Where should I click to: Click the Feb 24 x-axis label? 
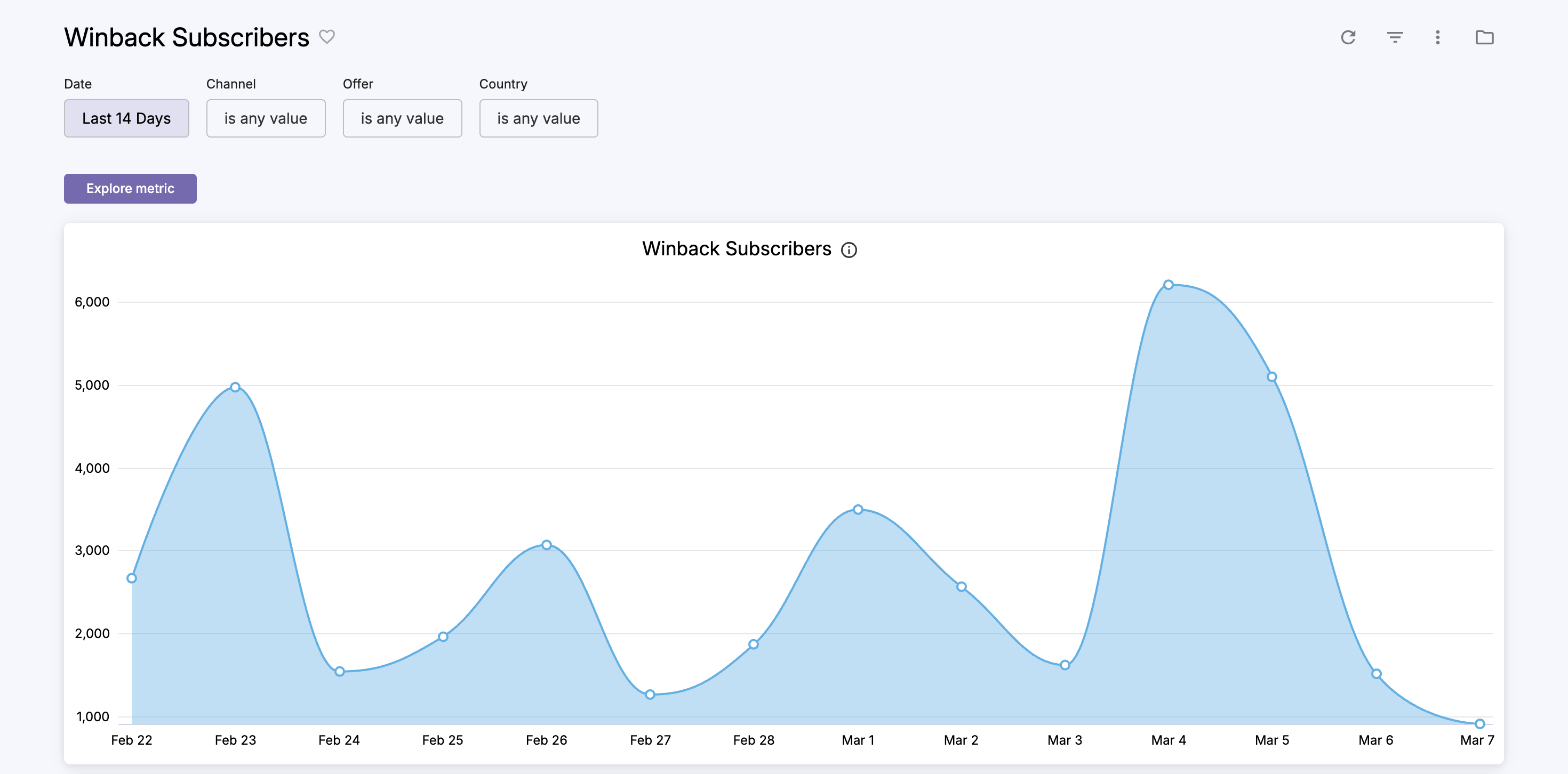(x=339, y=740)
